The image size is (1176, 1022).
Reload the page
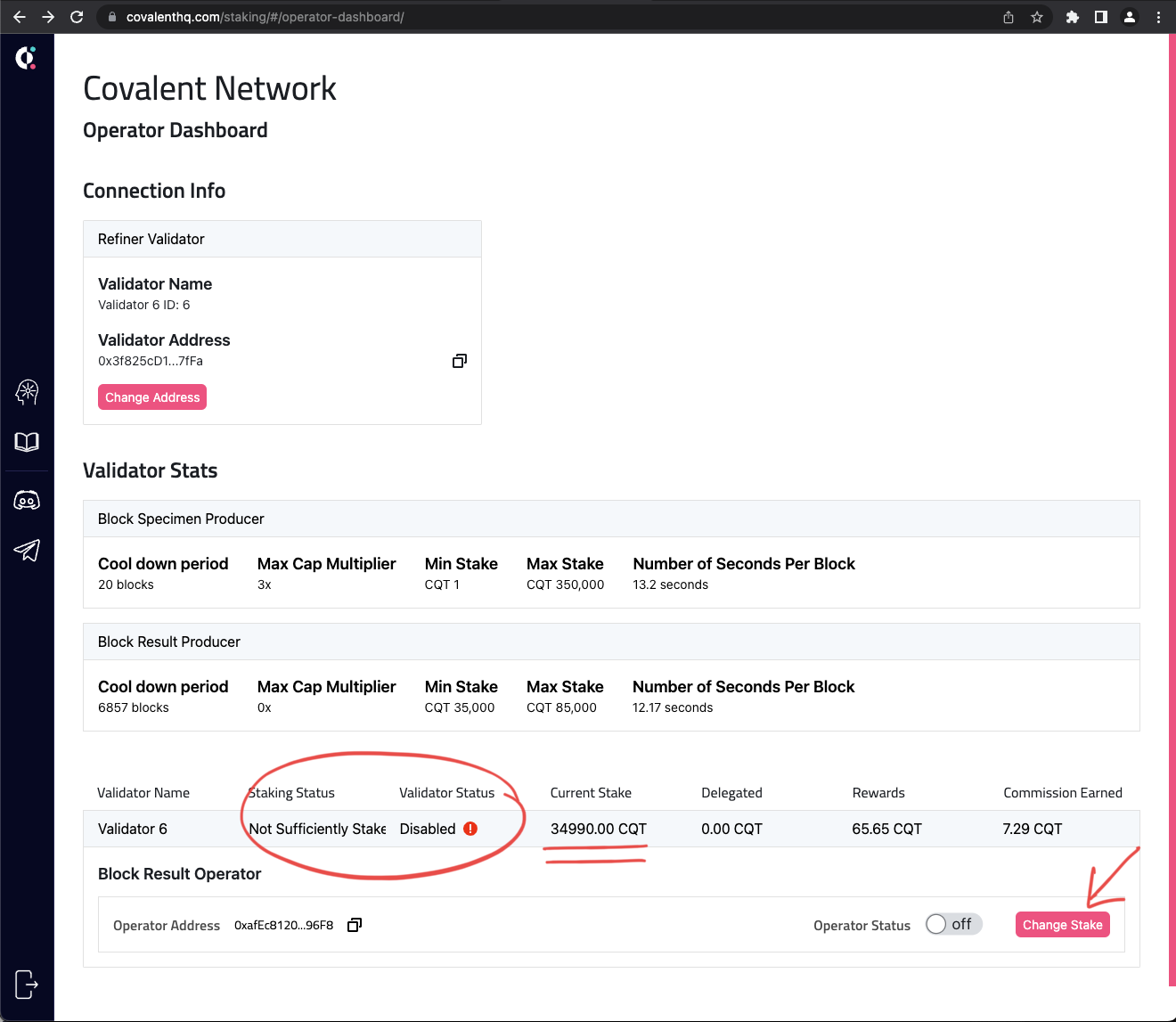coord(77,17)
